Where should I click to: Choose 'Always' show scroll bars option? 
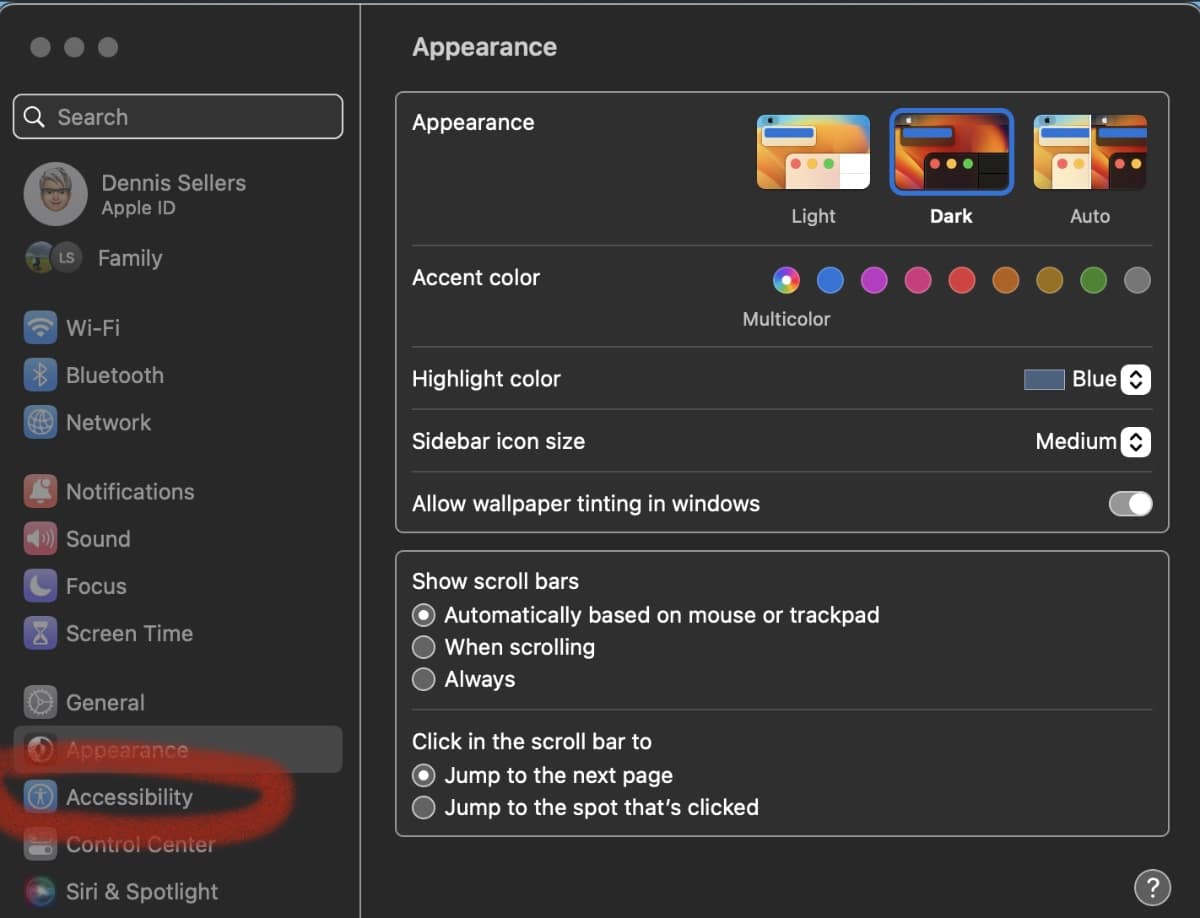tap(424, 679)
